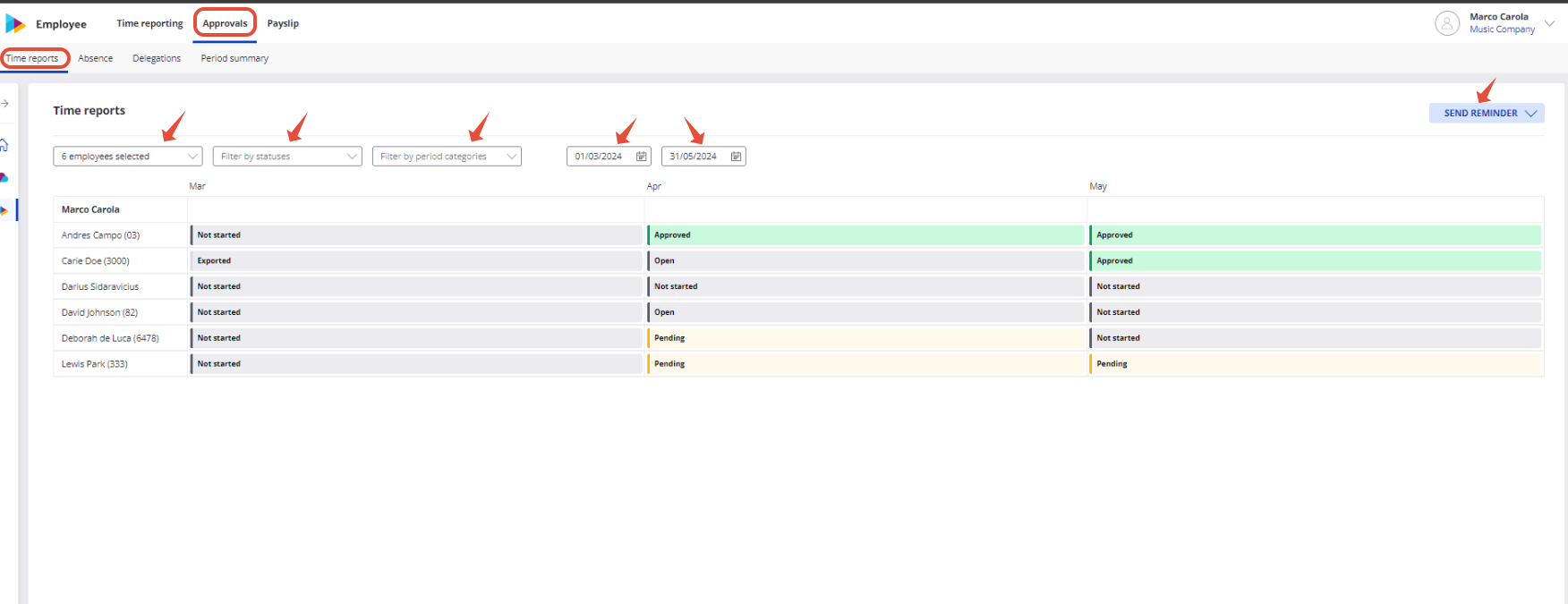Open Lewis Park's April Pending report
Viewport: 1568px width, 604px height.
[x=865, y=364]
